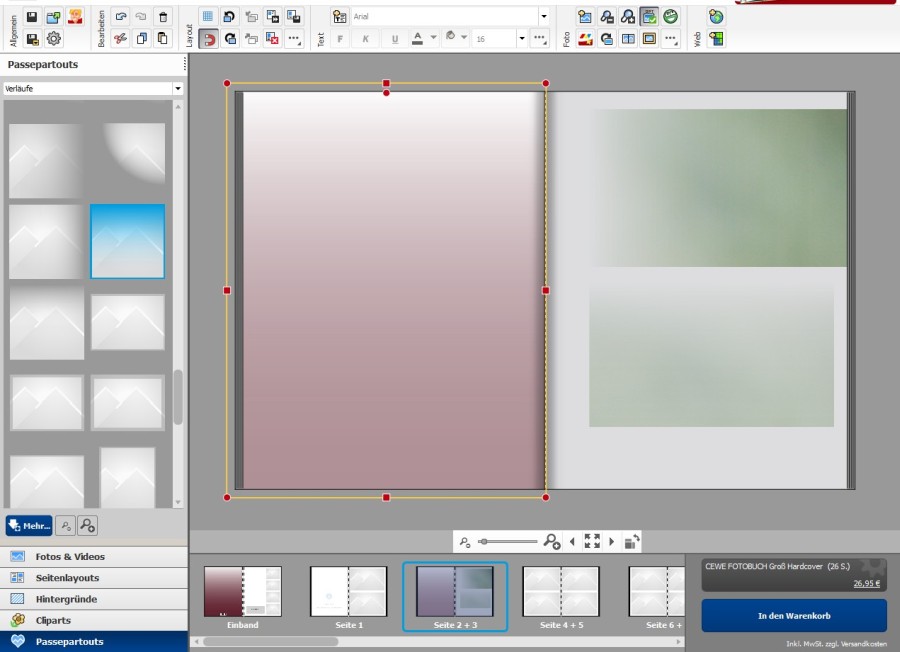The image size is (900, 652).
Task: Click the In den Warenkorb button
Action: coord(794,616)
